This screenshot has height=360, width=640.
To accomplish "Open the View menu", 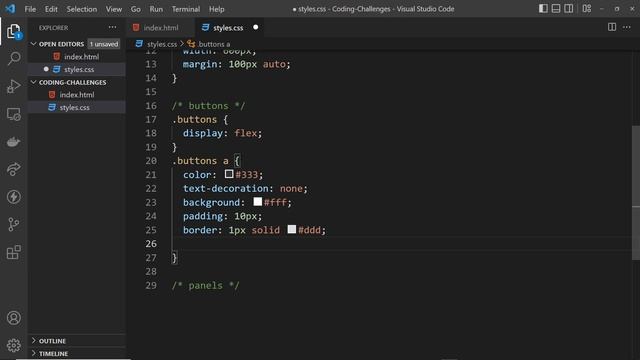I will tap(114, 9).
